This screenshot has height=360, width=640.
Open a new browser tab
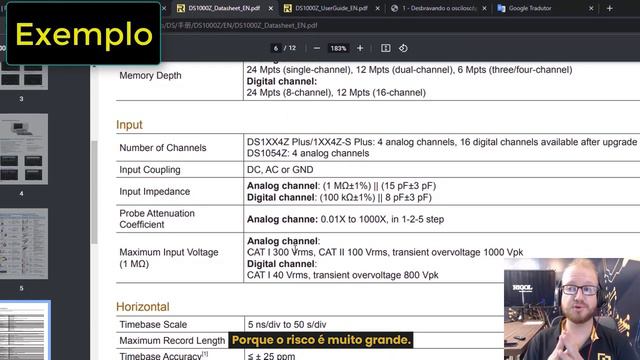click(609, 8)
